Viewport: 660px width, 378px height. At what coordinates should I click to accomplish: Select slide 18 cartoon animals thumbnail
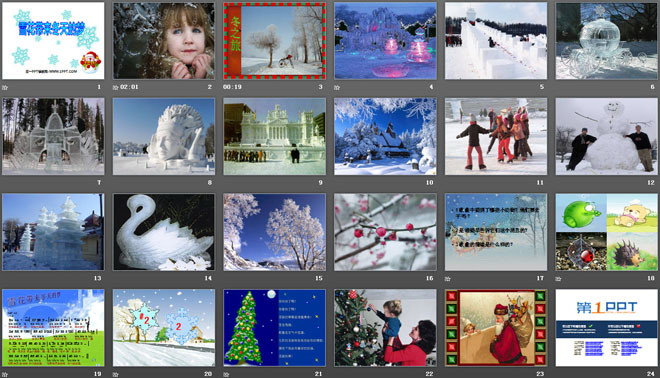(x=607, y=232)
